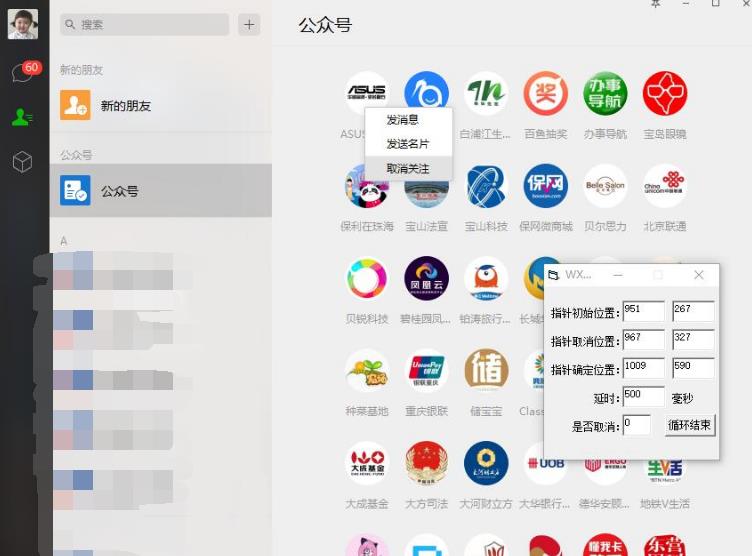Screen dimensions: 752x556
Task: Open the 储宝宝 account icon
Action: 486,371
